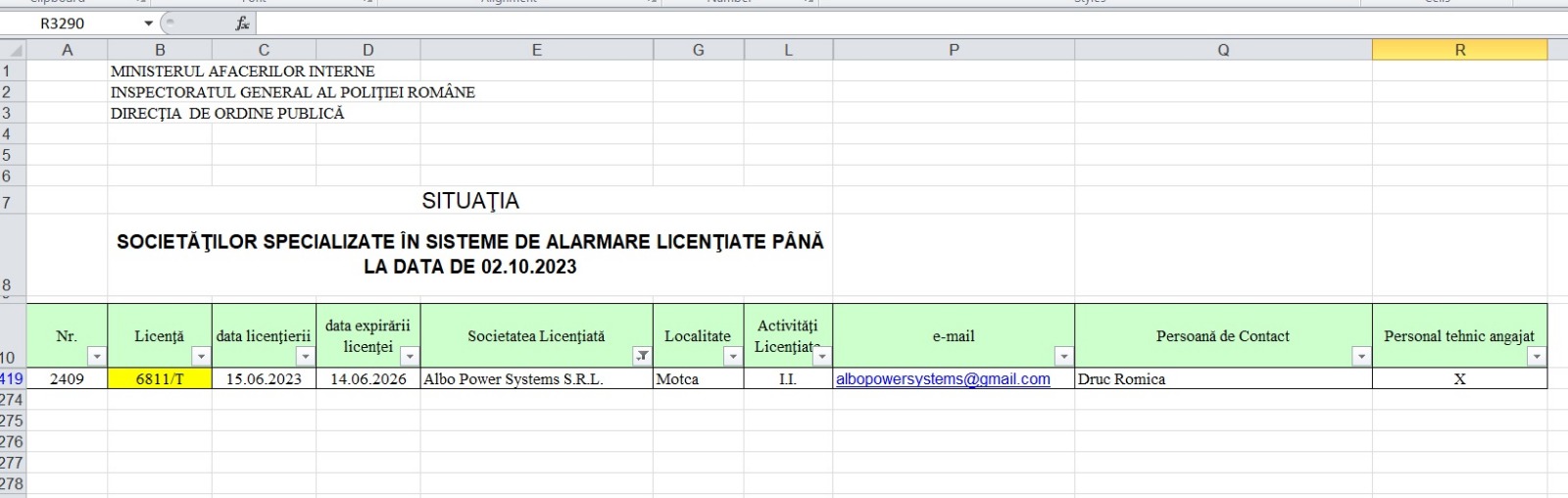1568x498 pixels.
Task: Open the data expirării licenței filter arrow
Action: (410, 357)
